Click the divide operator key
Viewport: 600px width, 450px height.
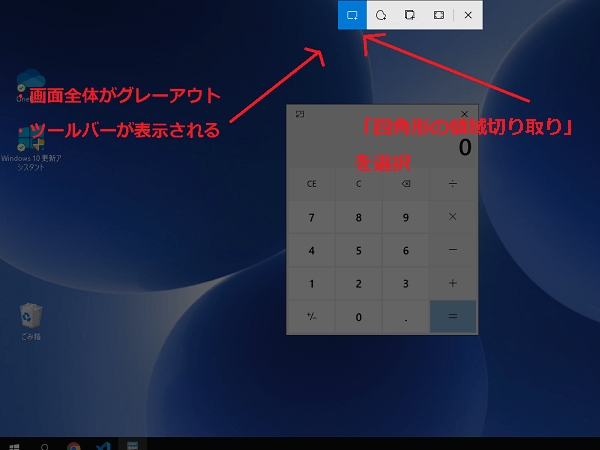pos(453,184)
